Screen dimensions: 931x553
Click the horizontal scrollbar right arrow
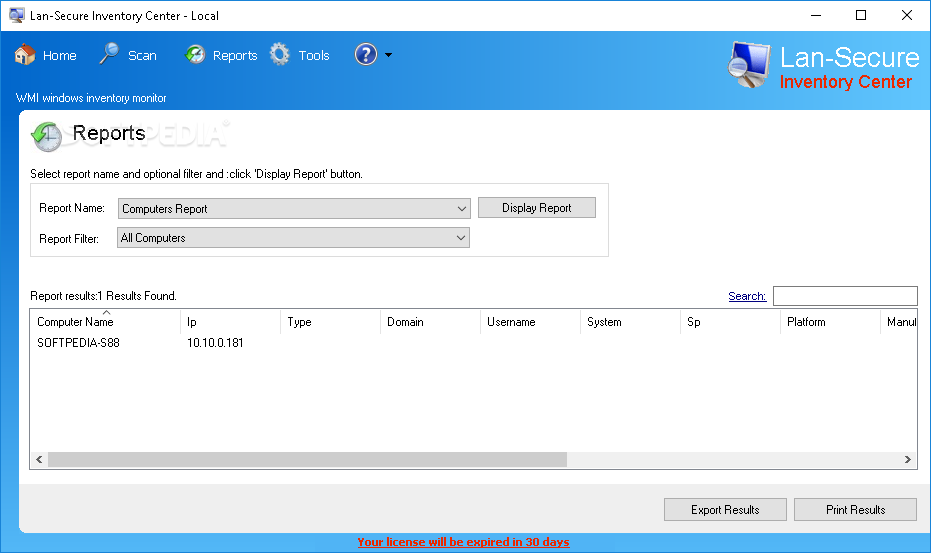[907, 459]
